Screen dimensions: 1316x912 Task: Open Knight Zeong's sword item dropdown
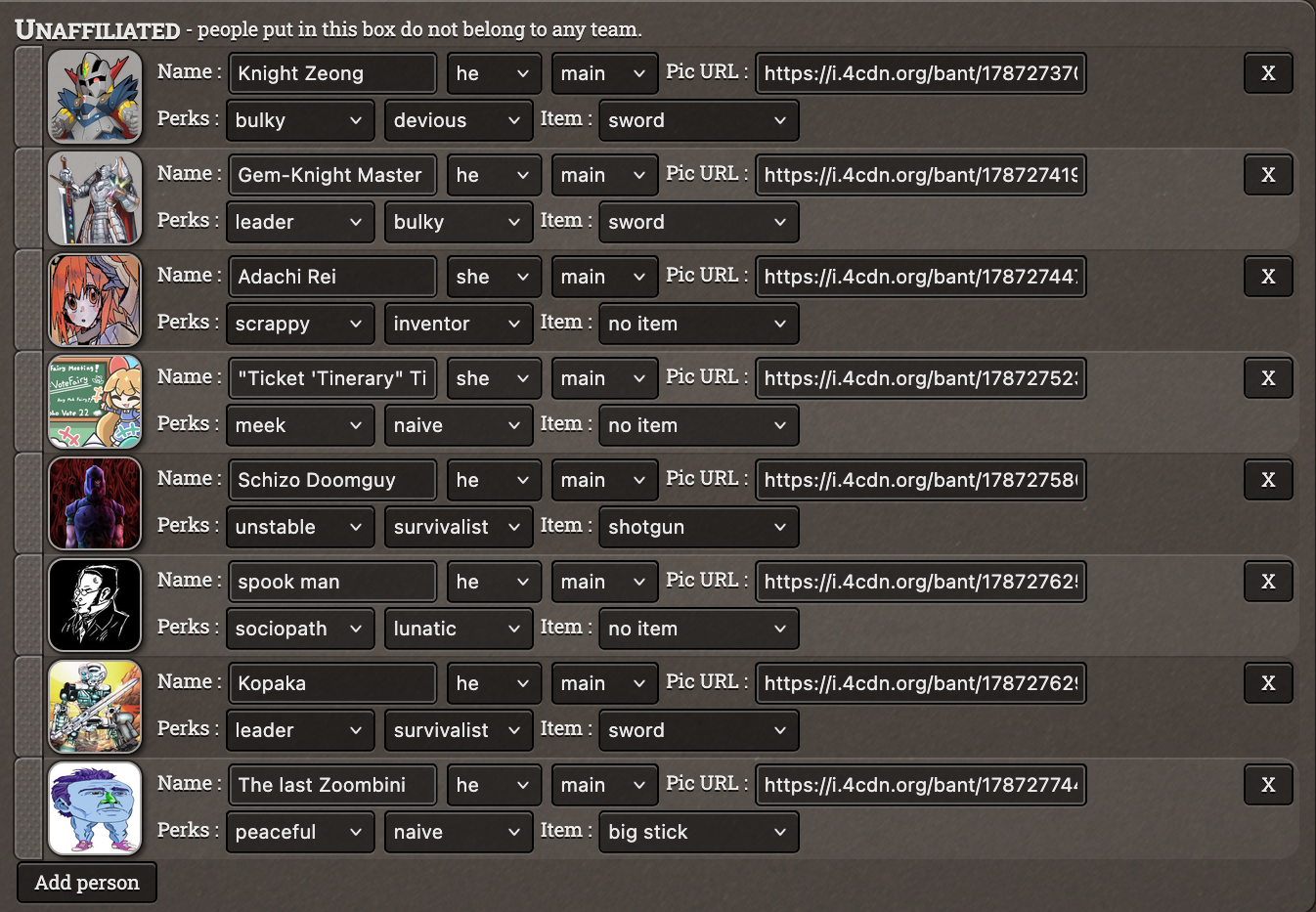pos(699,120)
